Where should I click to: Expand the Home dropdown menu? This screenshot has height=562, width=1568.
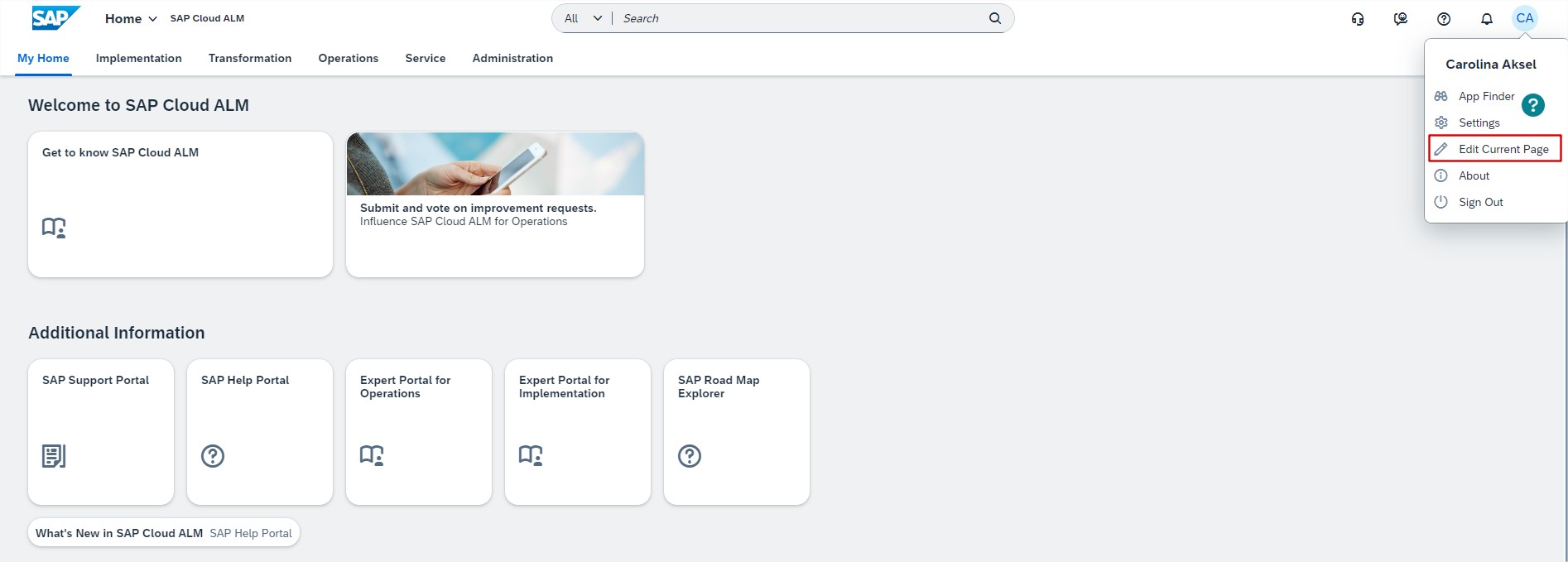pyautogui.click(x=131, y=18)
